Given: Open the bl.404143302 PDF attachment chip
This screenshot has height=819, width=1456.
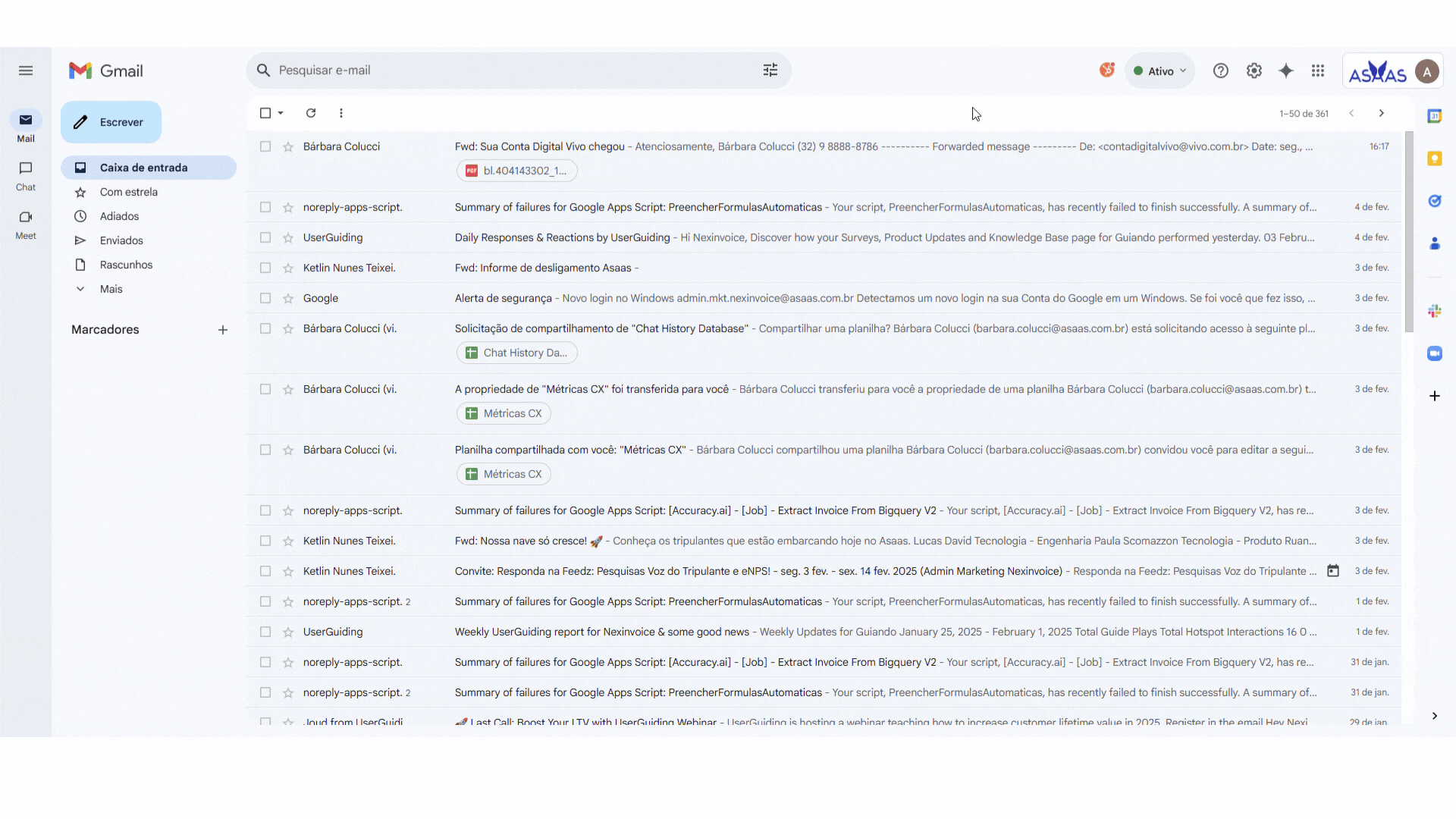Looking at the screenshot, I should pos(517,171).
